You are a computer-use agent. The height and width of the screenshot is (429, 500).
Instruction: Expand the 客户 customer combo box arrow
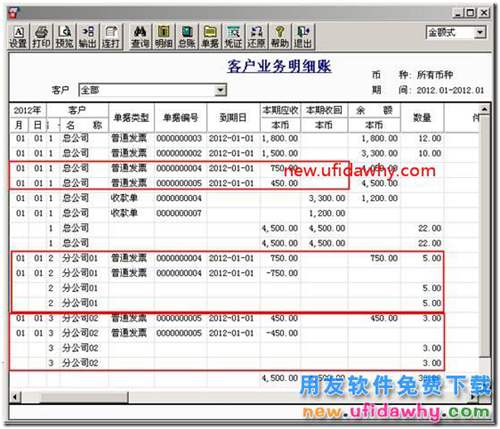pos(220,90)
